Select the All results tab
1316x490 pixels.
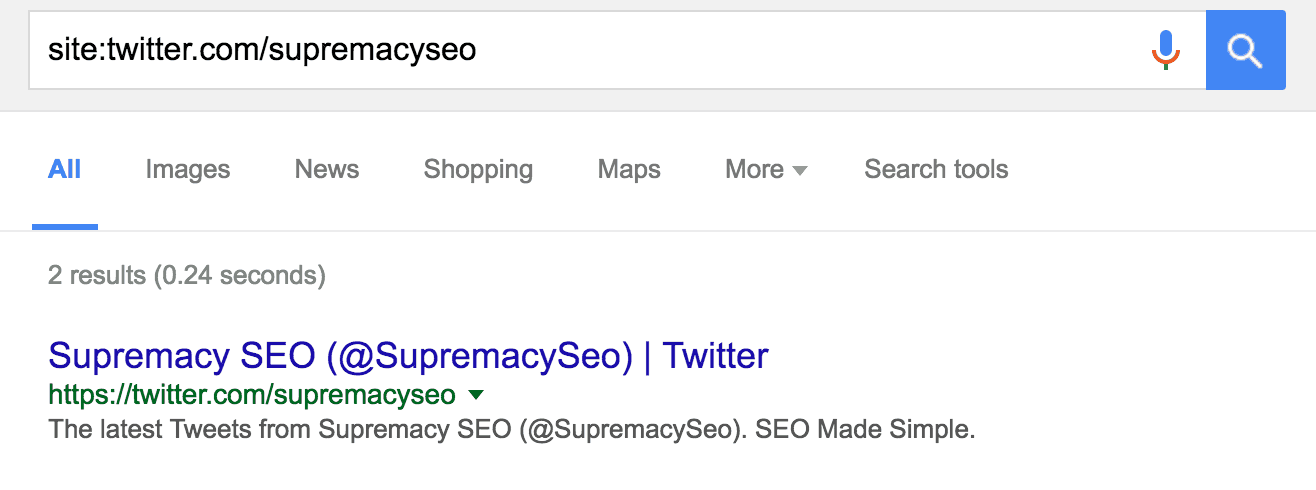point(65,170)
